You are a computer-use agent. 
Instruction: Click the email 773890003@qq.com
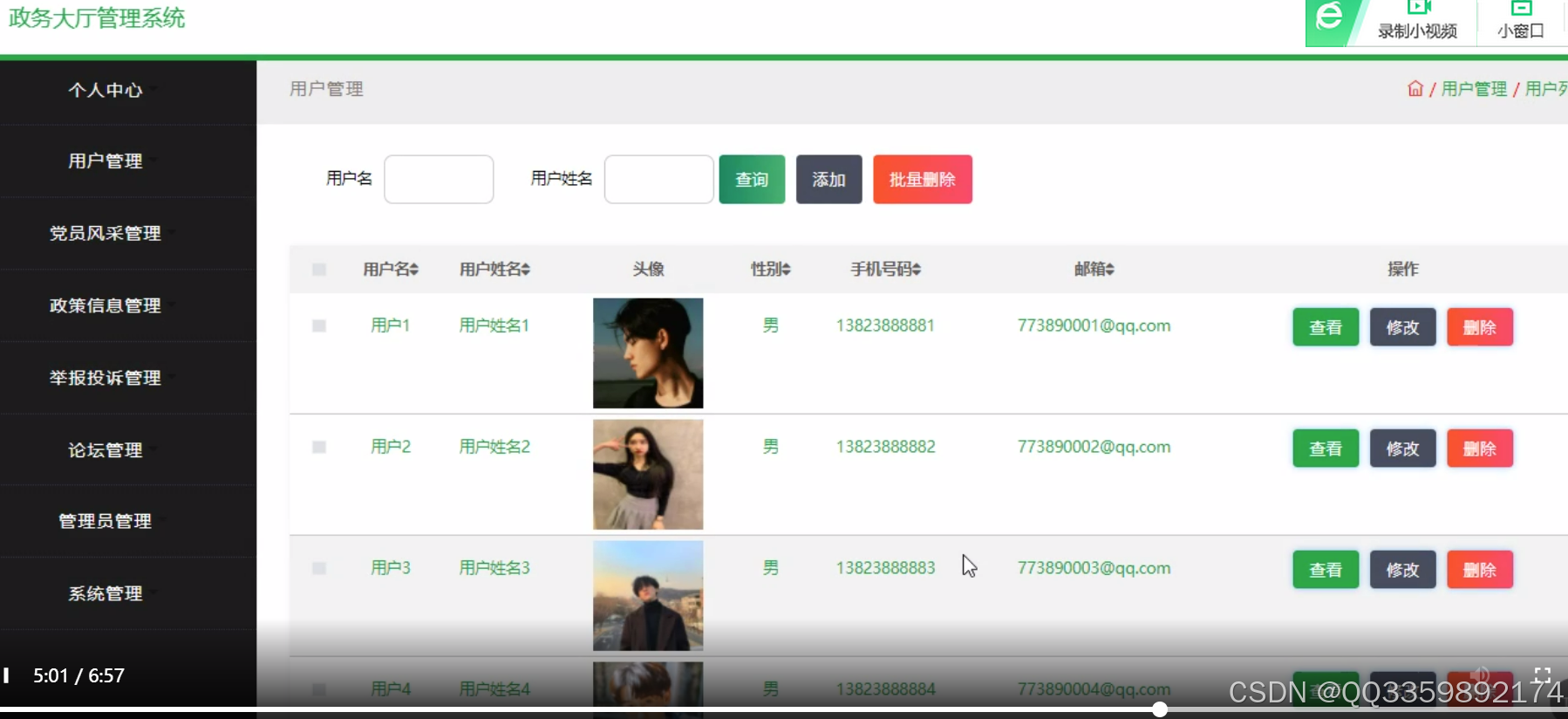[1094, 568]
